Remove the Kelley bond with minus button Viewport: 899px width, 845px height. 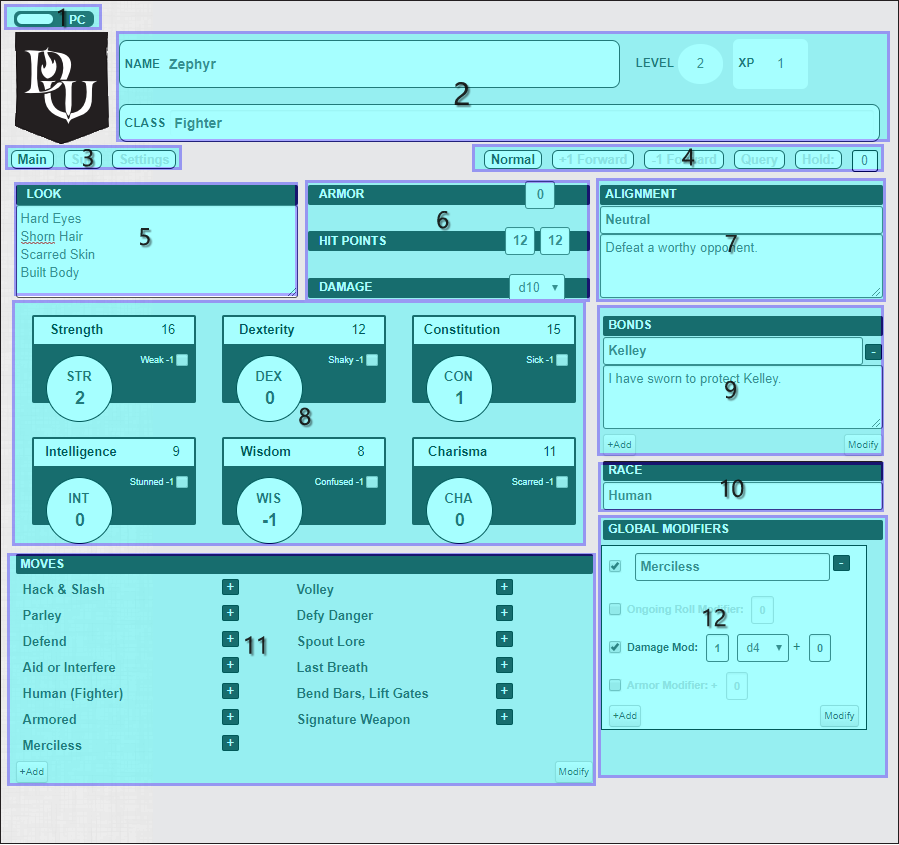[x=873, y=351]
